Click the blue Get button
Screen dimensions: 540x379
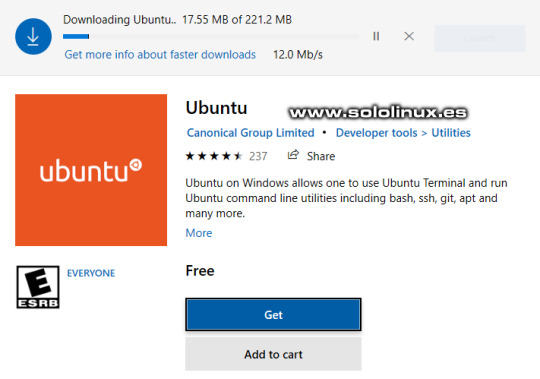tap(273, 315)
